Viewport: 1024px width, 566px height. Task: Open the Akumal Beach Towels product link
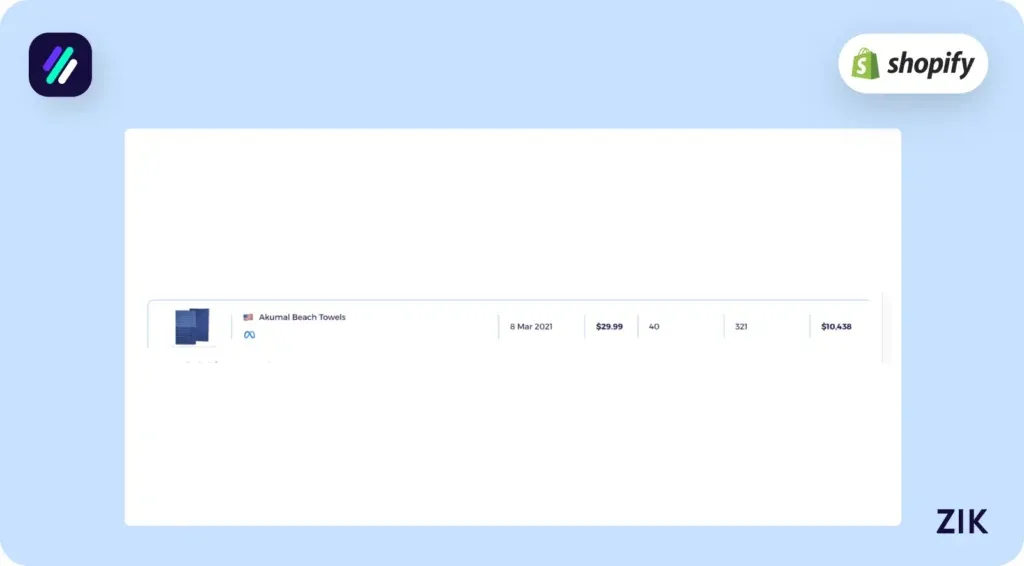(302, 317)
